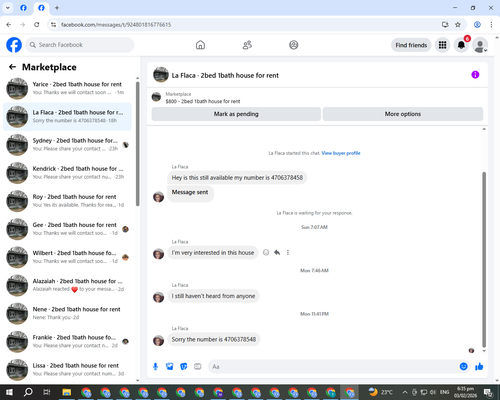Open Roy conversation in the list
Screen dimensions: 500x400
[67, 201]
